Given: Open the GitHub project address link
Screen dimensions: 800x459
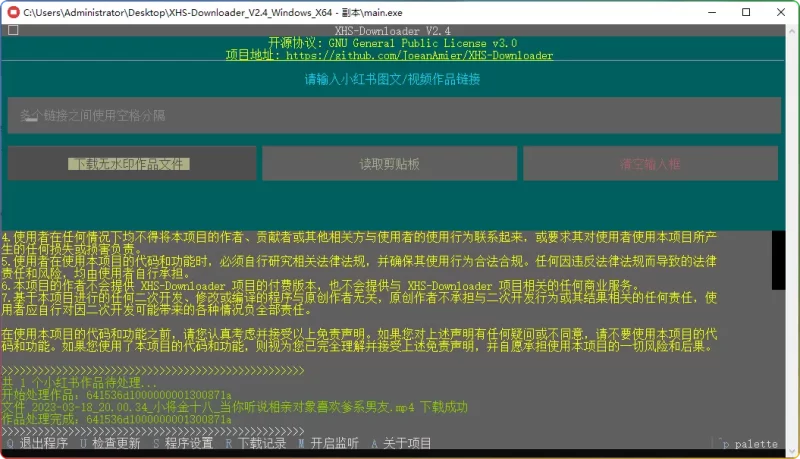Looking at the screenshot, I should [x=389, y=55].
